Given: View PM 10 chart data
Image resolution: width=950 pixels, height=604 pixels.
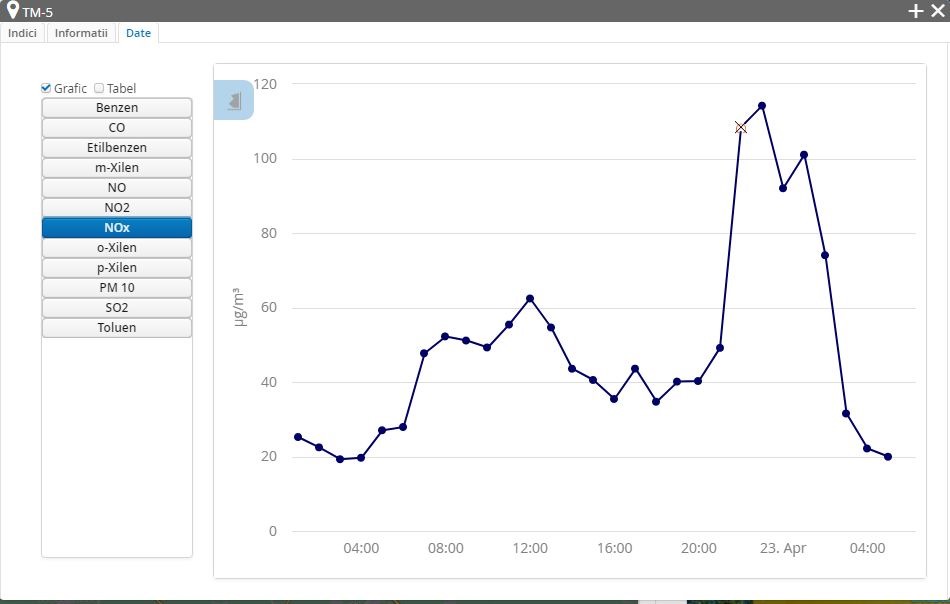Looking at the screenshot, I should click(x=117, y=288).
